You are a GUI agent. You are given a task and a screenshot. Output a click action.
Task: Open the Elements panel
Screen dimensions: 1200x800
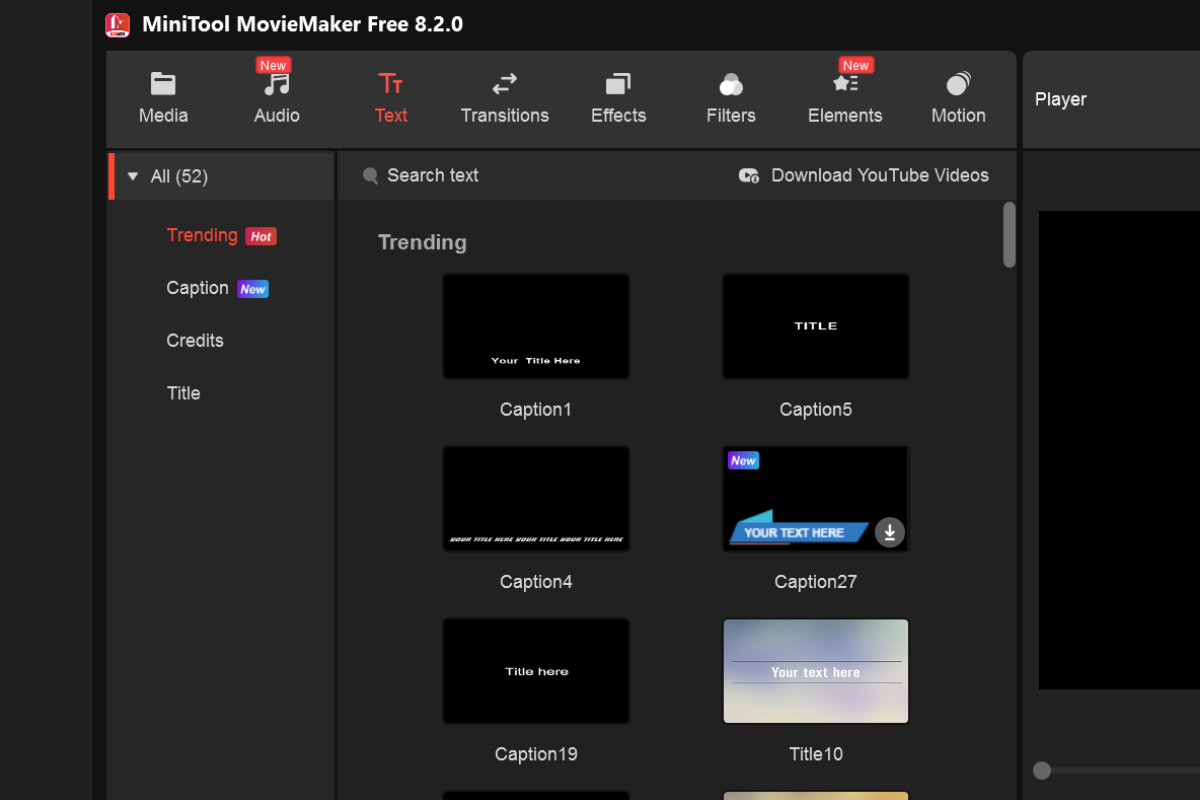tap(845, 99)
